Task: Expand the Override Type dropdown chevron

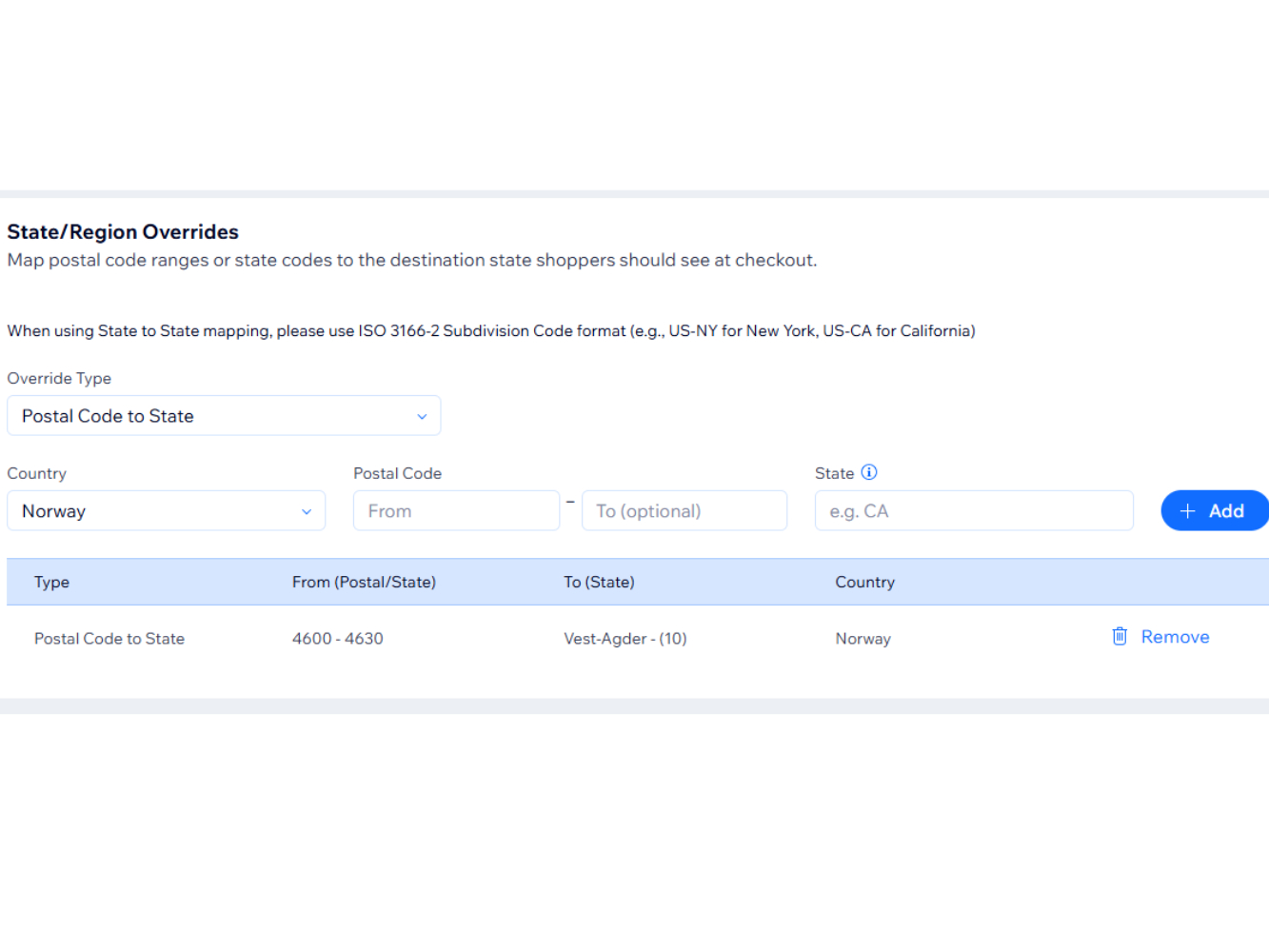Action: [x=422, y=416]
